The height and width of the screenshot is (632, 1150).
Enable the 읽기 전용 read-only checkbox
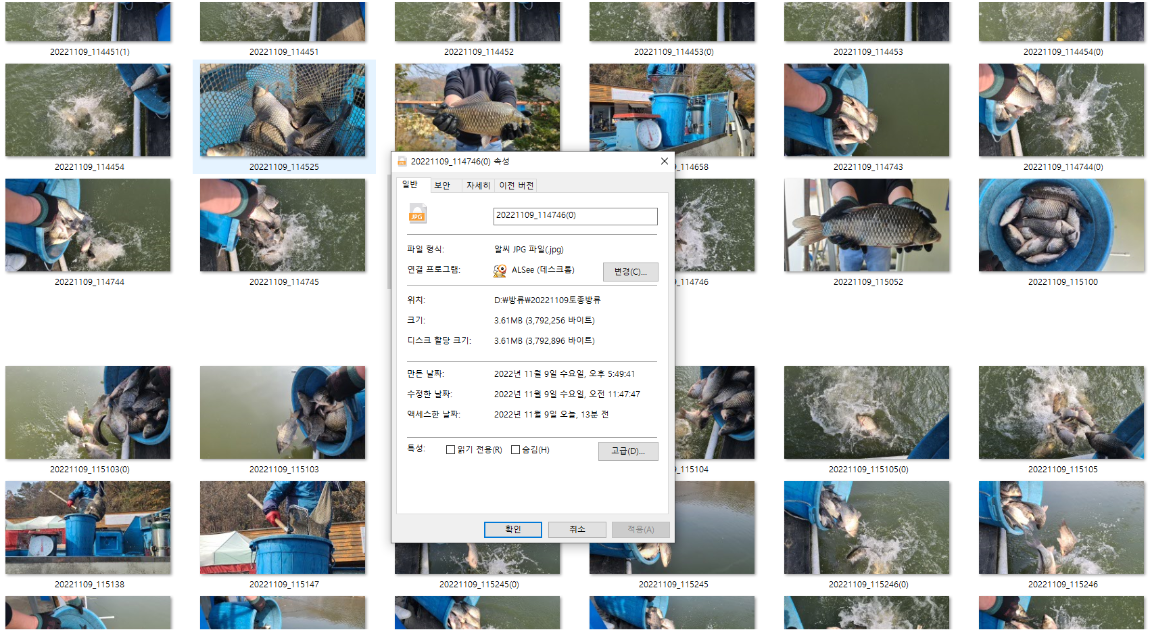click(x=450, y=450)
